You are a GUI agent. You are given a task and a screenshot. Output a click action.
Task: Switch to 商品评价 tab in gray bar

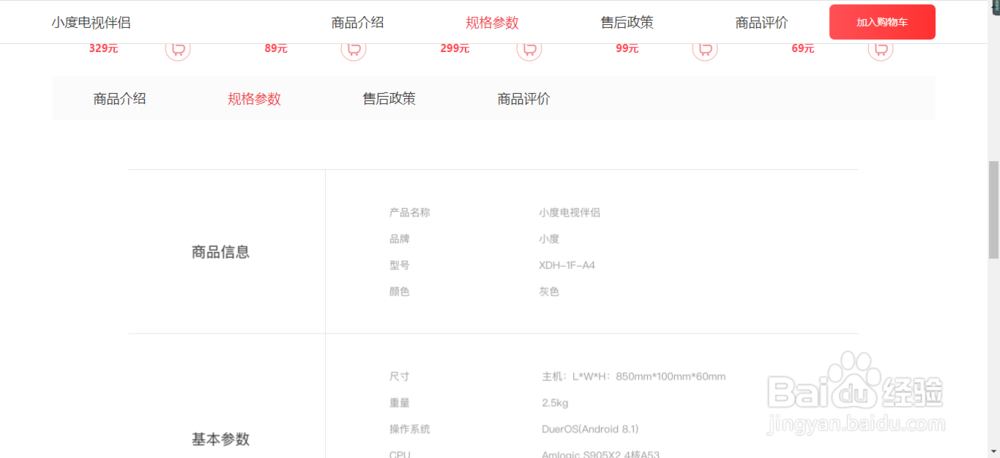coord(524,99)
